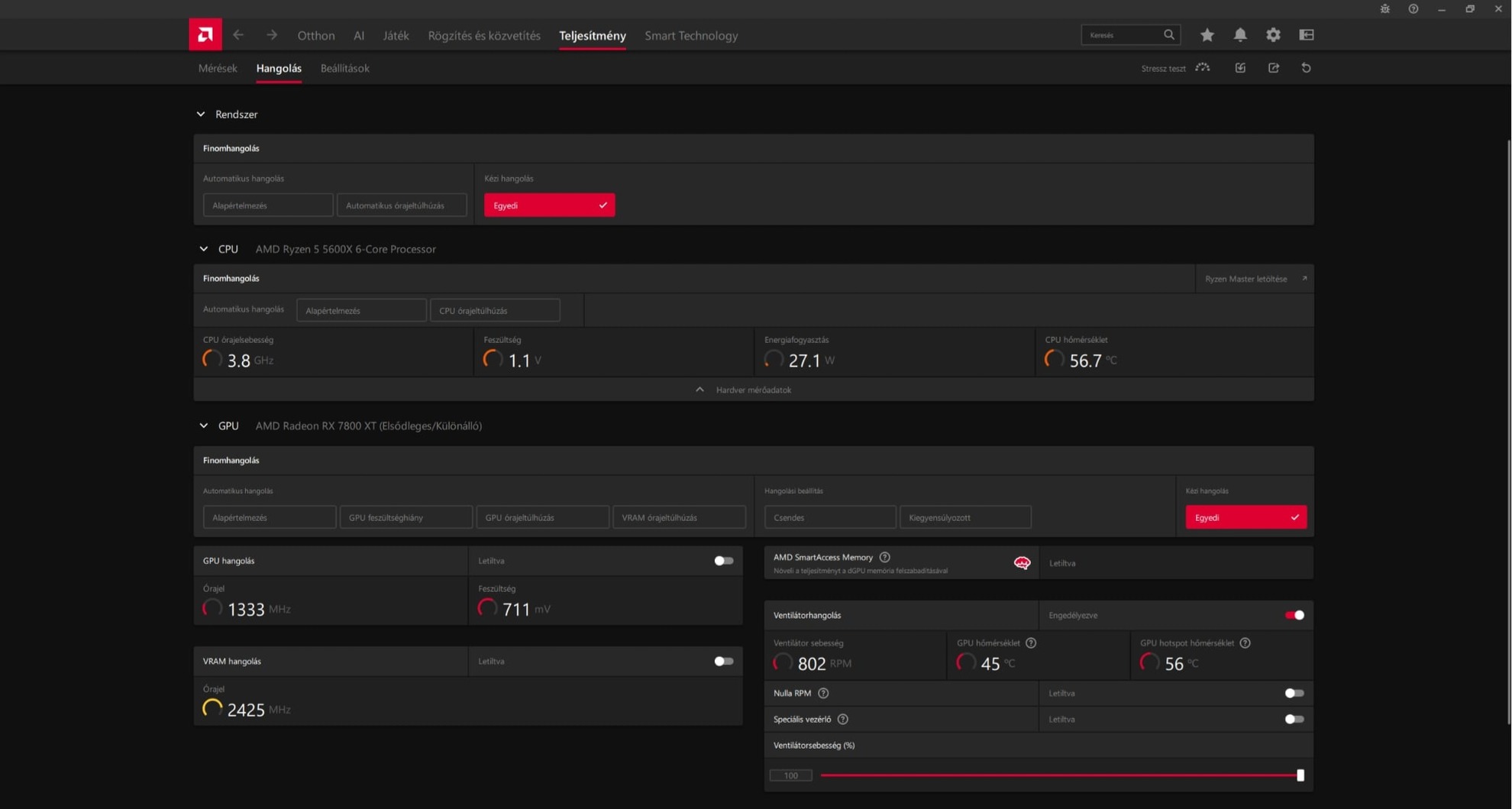This screenshot has width=1512, height=809.
Task: Open favorites with the star icon
Action: coord(1207,35)
